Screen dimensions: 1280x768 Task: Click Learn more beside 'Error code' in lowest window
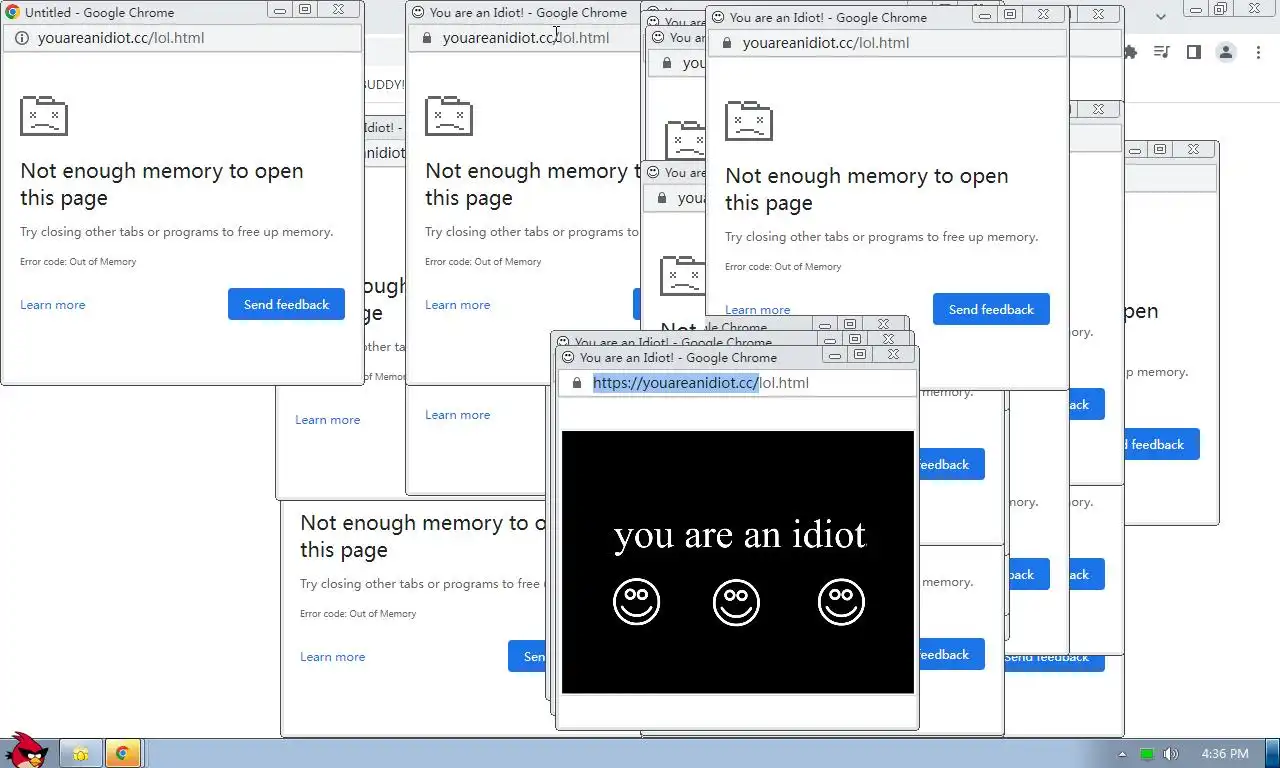point(333,657)
